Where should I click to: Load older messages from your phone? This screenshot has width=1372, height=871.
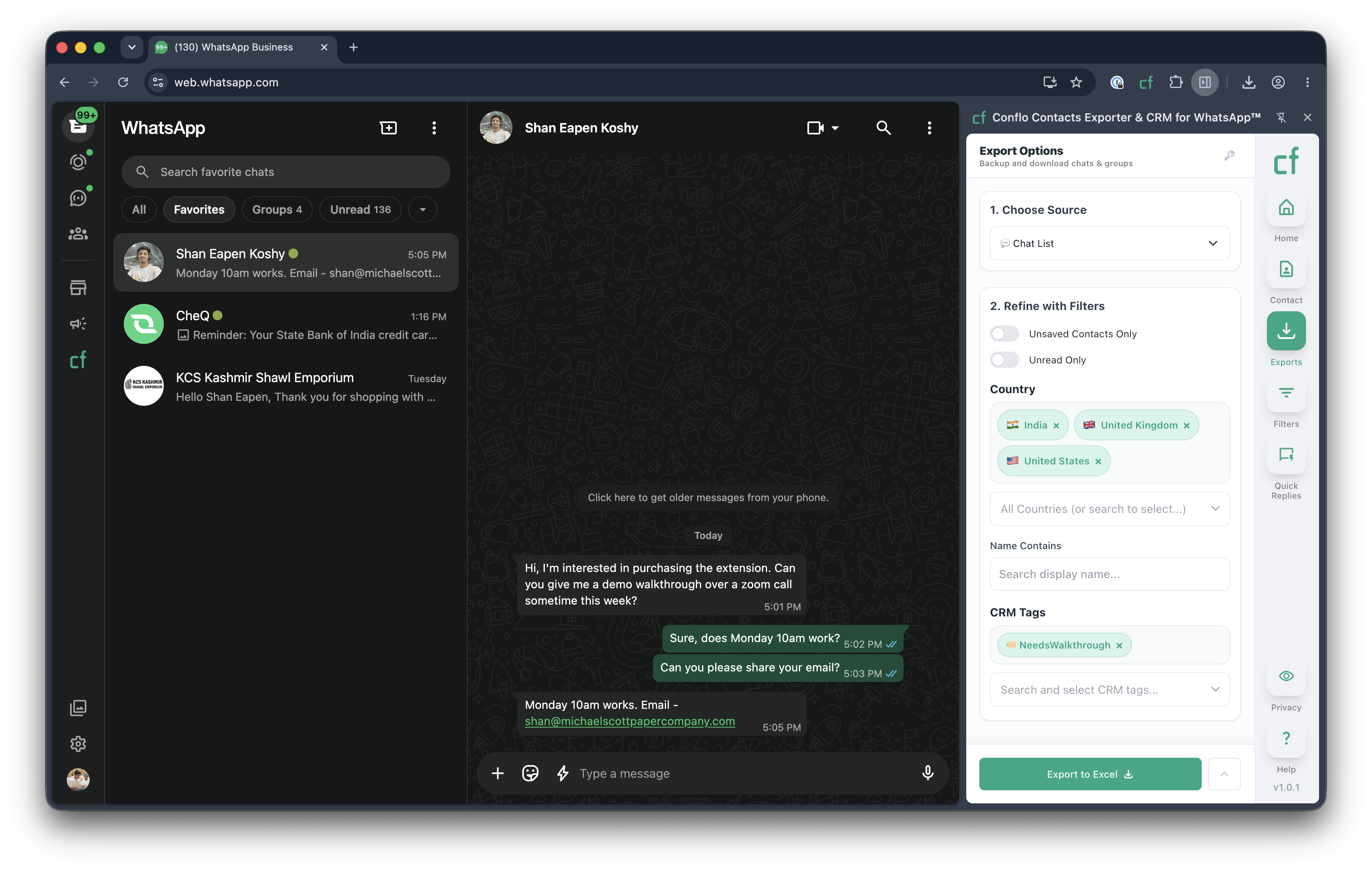pos(708,497)
